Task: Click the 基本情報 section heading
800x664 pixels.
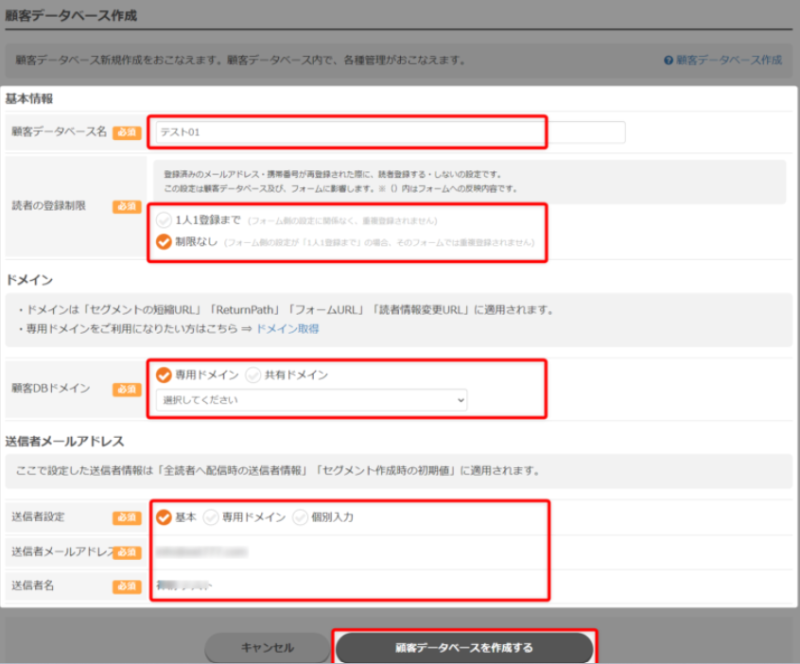Action: (x=29, y=99)
